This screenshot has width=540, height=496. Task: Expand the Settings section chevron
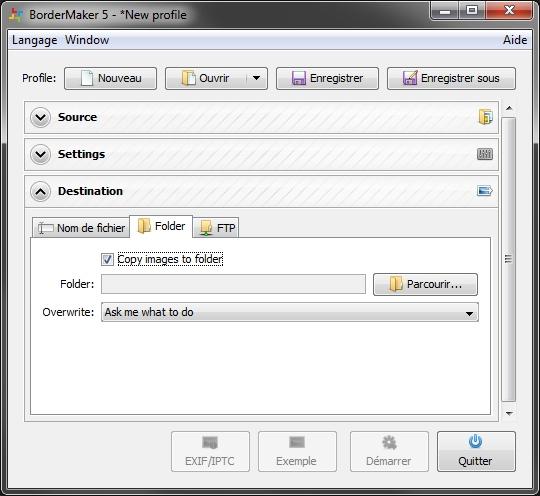(x=40, y=154)
